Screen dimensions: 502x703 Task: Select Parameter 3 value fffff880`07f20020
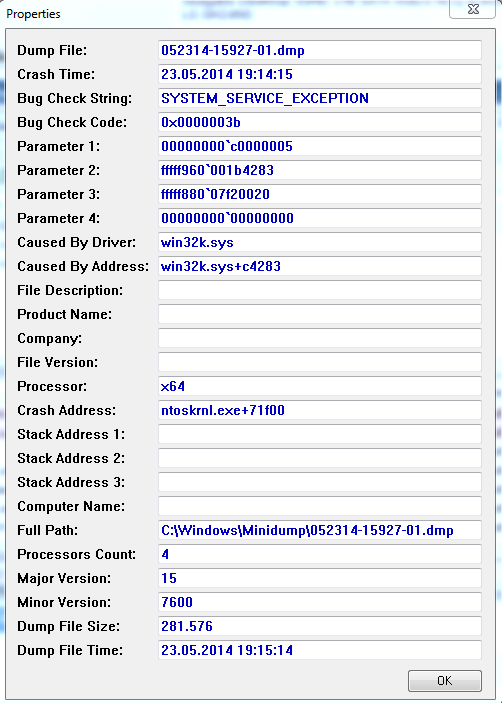tap(320, 194)
